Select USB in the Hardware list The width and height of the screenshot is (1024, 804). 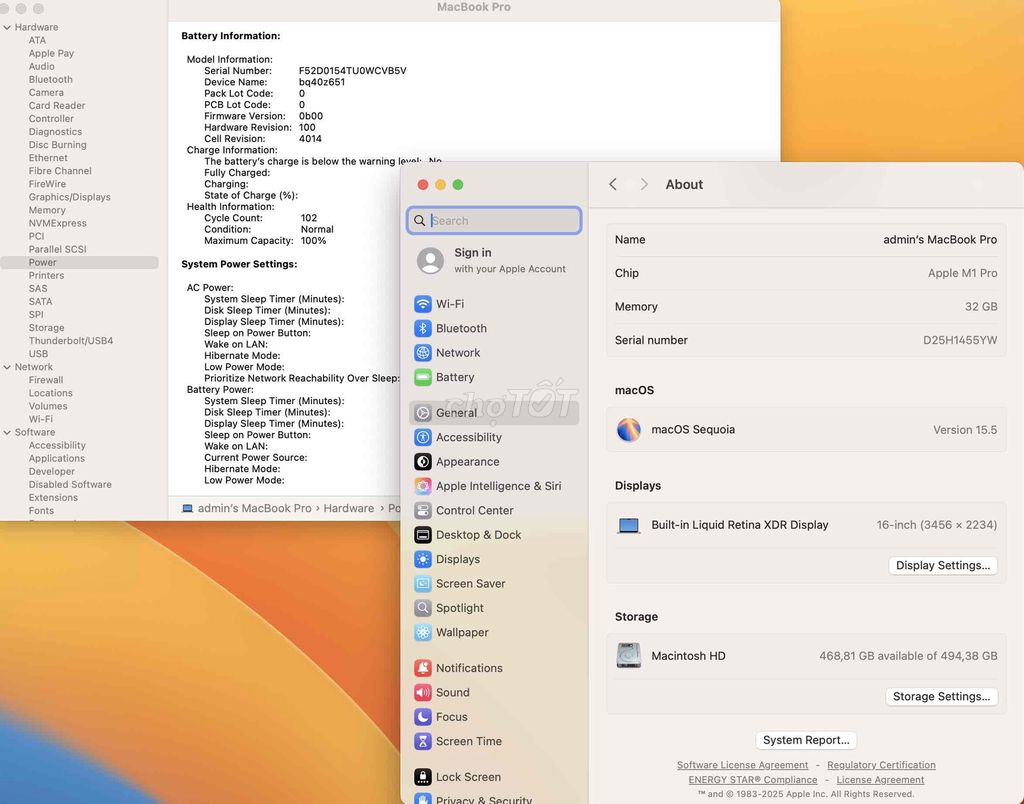point(38,354)
